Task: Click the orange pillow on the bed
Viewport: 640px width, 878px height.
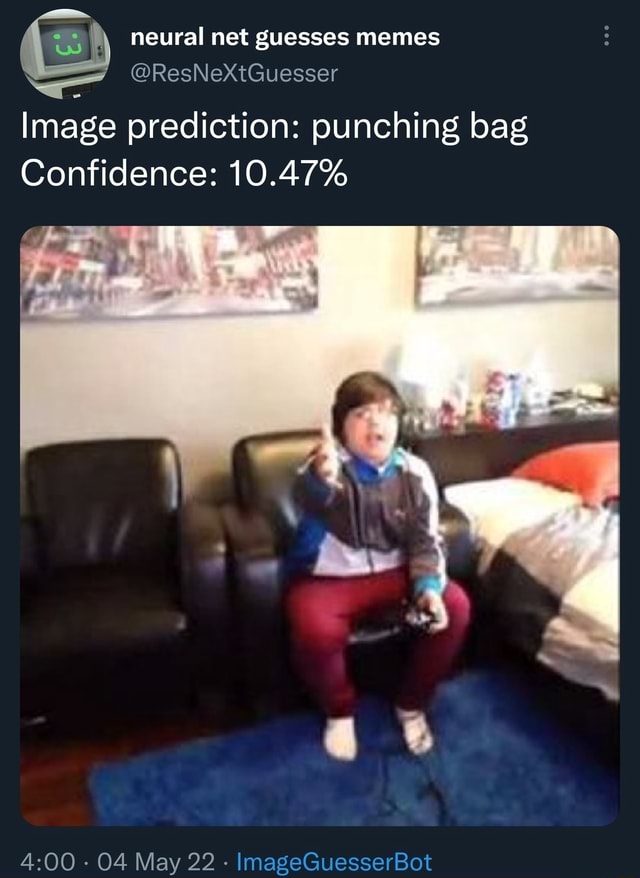Action: pos(571,472)
